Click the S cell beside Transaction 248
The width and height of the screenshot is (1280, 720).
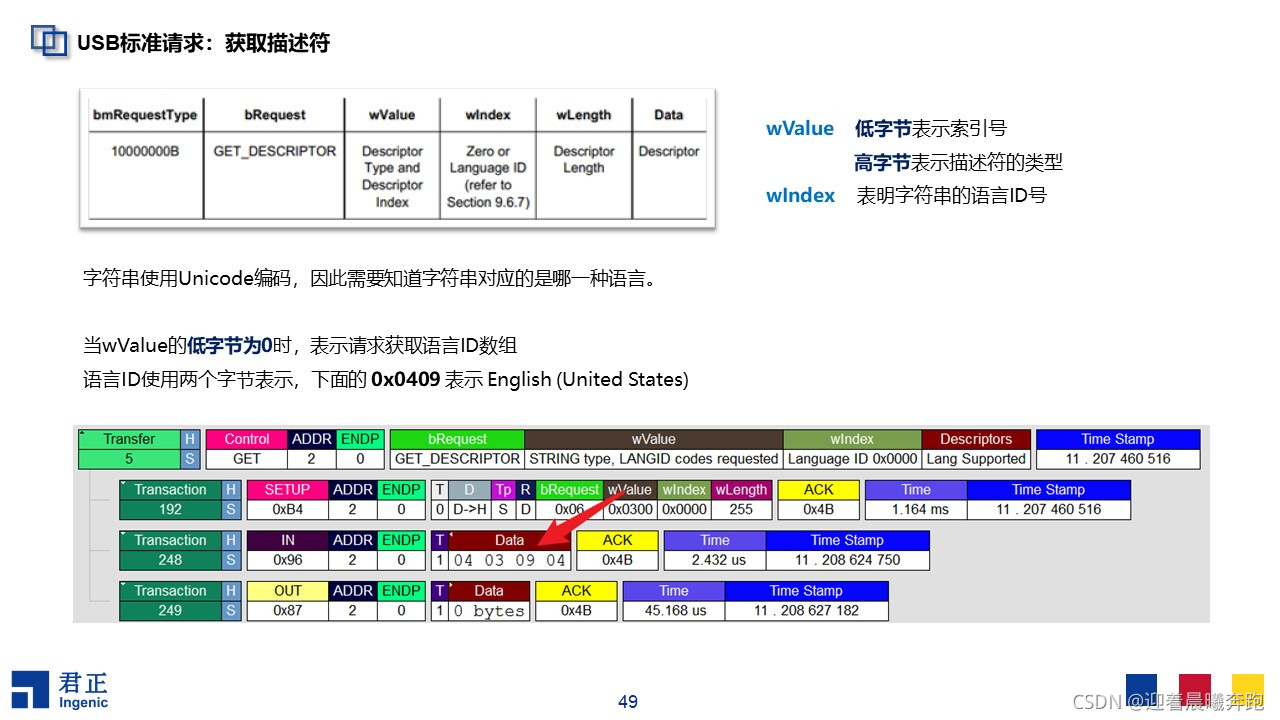231,560
